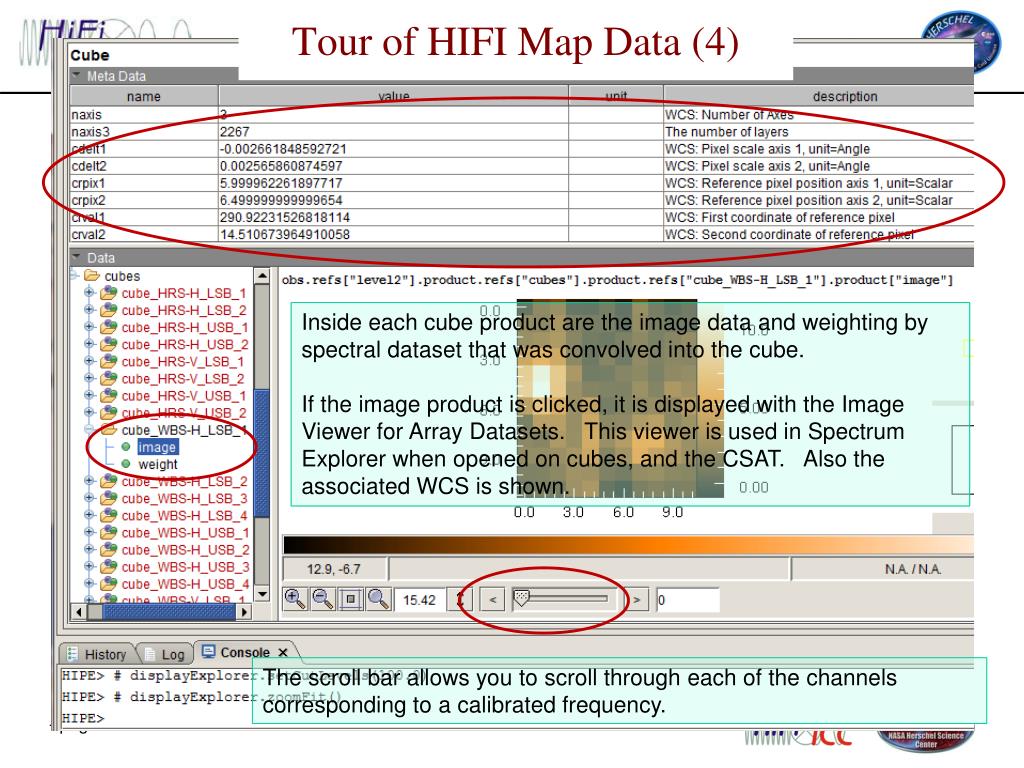Select the weight item in tree
Viewport: 1024px width, 768px height.
(x=157, y=464)
